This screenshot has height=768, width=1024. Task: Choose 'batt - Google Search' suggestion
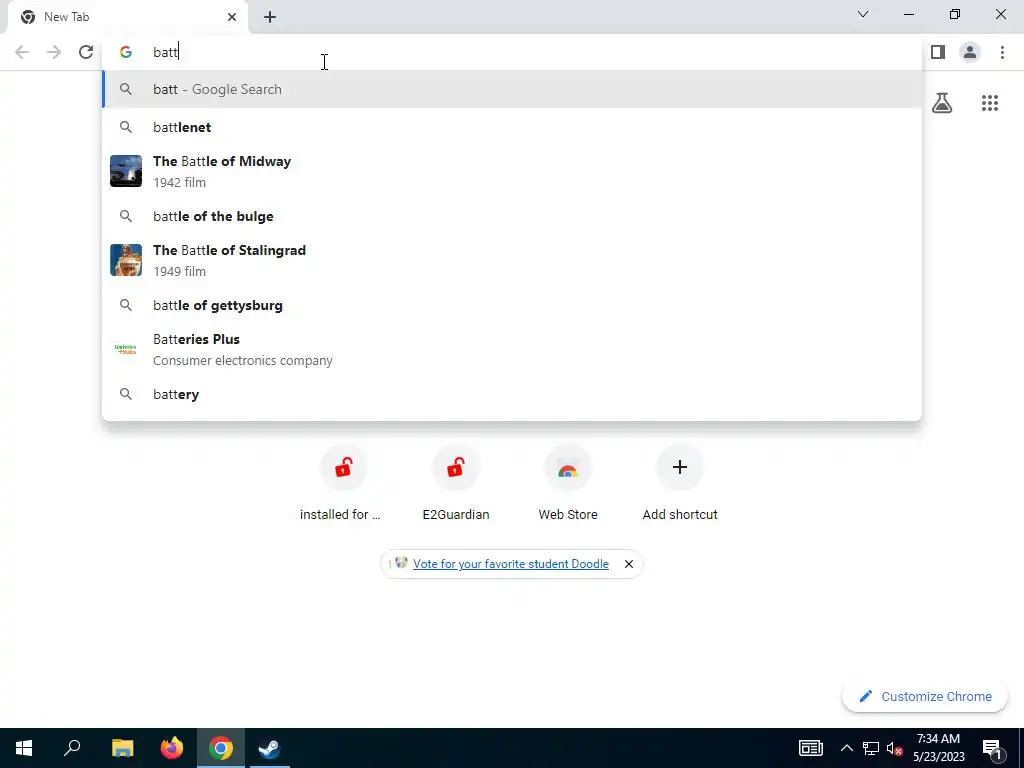tap(512, 89)
